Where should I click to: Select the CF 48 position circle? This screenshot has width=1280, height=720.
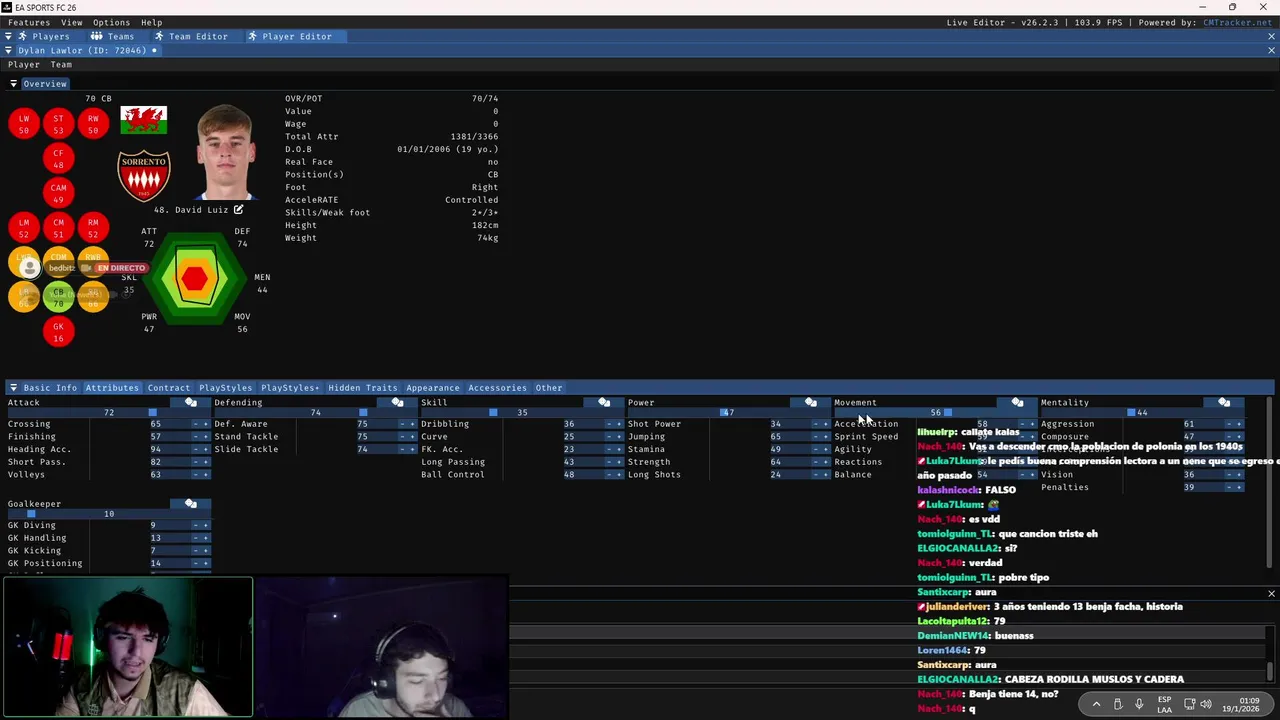[x=58, y=159]
